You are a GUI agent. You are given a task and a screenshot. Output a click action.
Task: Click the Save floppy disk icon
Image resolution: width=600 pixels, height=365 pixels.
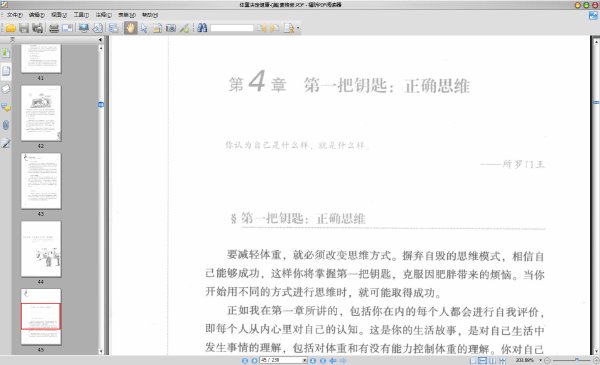[x=24, y=28]
